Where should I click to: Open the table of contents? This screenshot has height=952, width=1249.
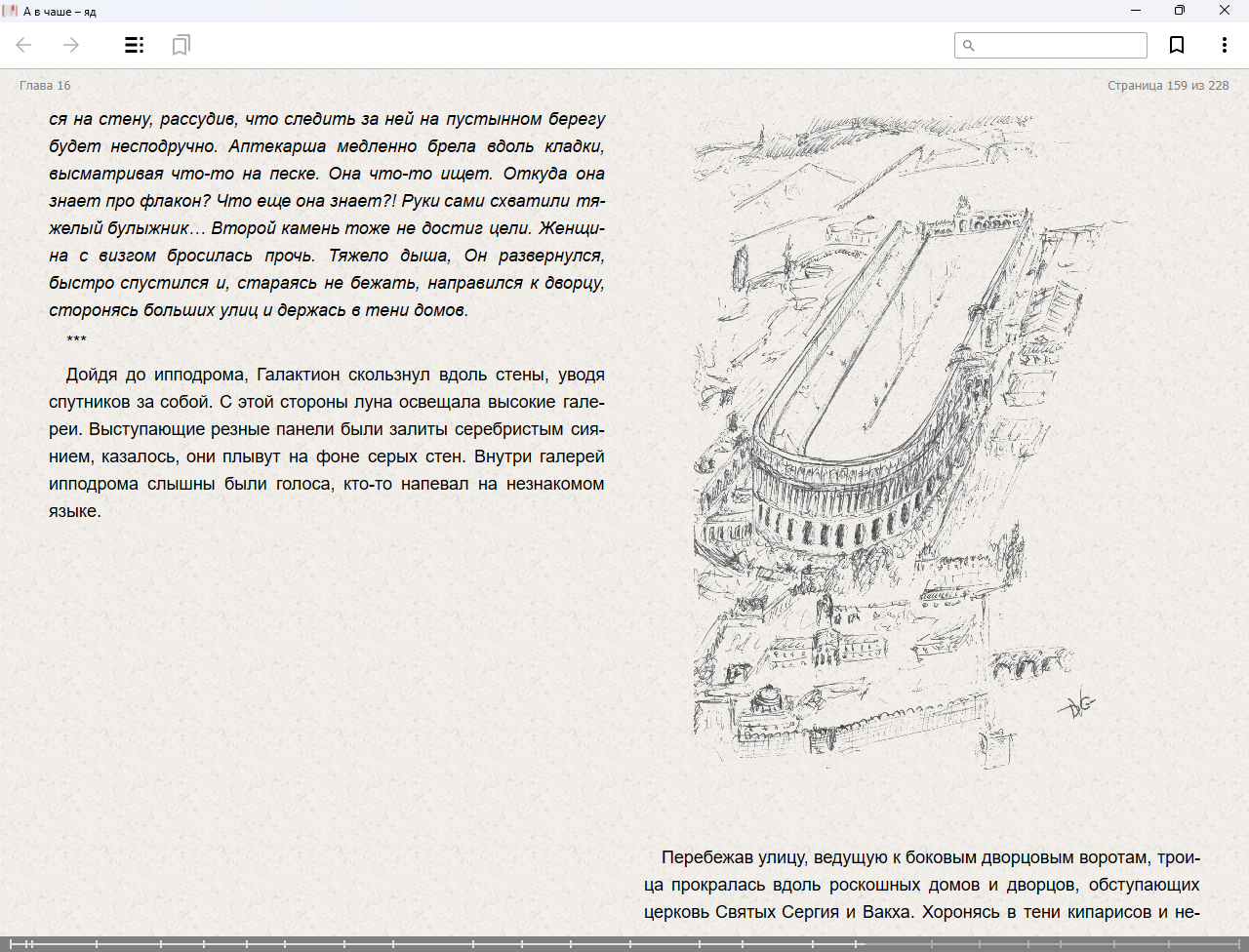tap(135, 45)
